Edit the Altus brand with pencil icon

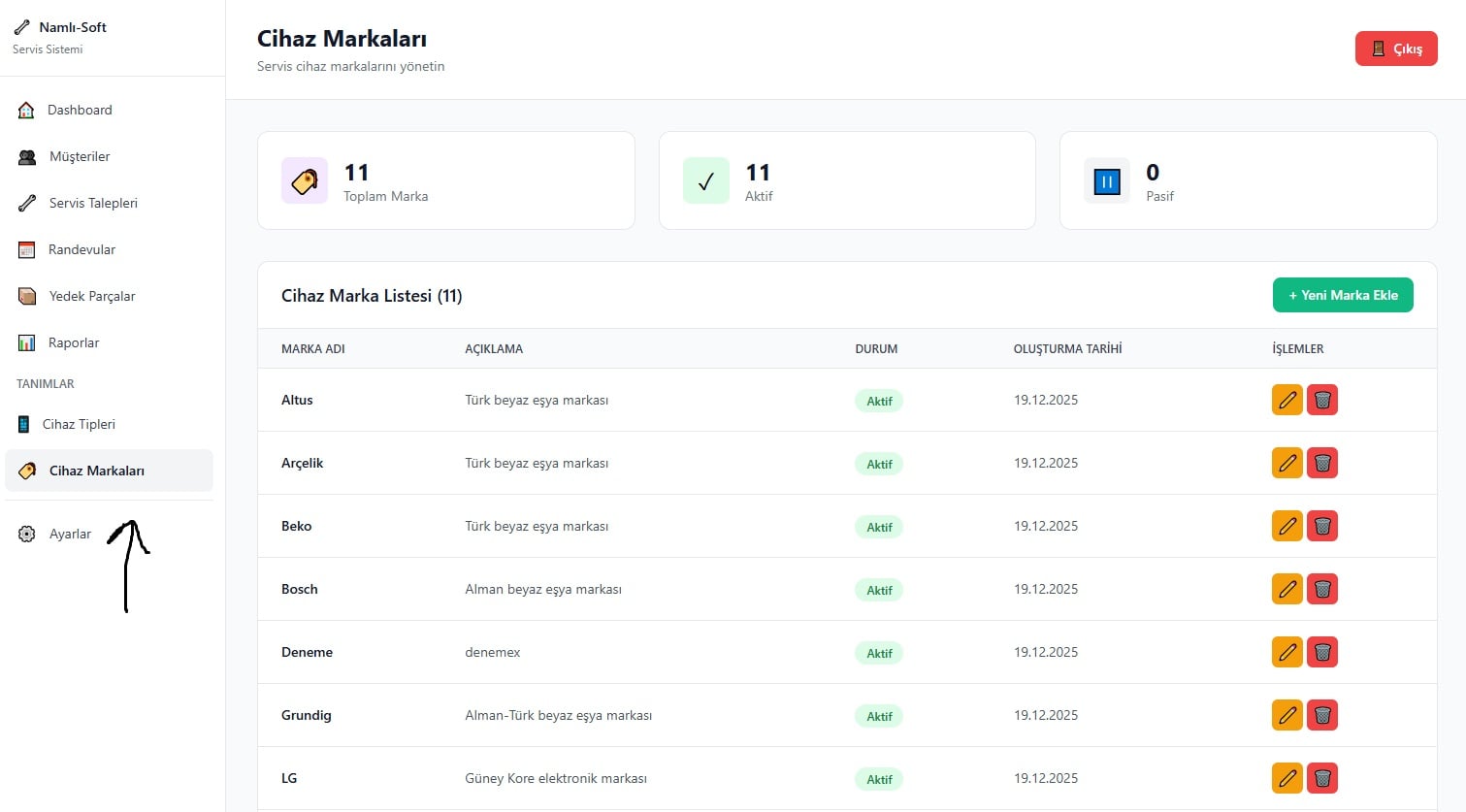(1287, 400)
